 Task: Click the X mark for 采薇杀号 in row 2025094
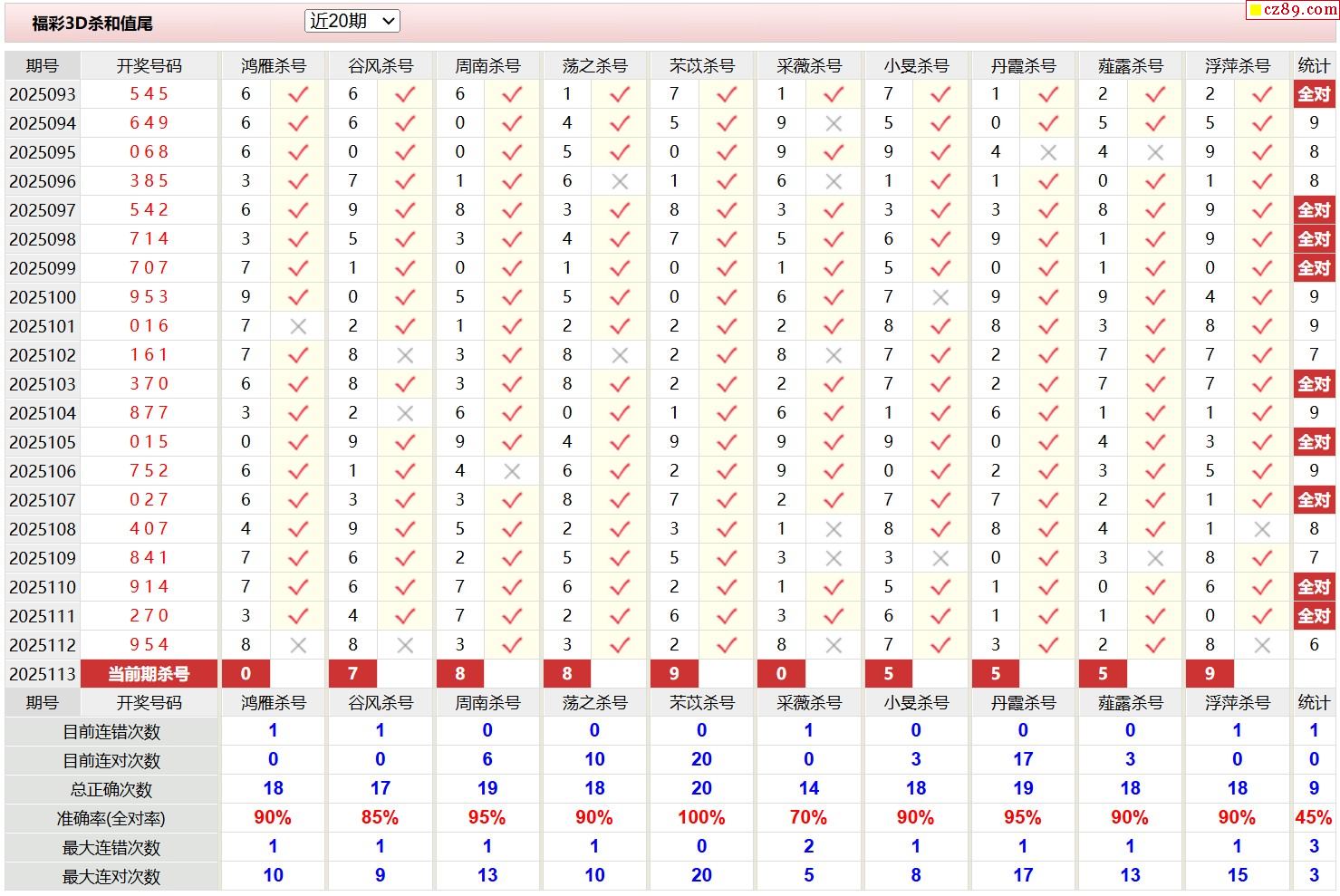834,123
